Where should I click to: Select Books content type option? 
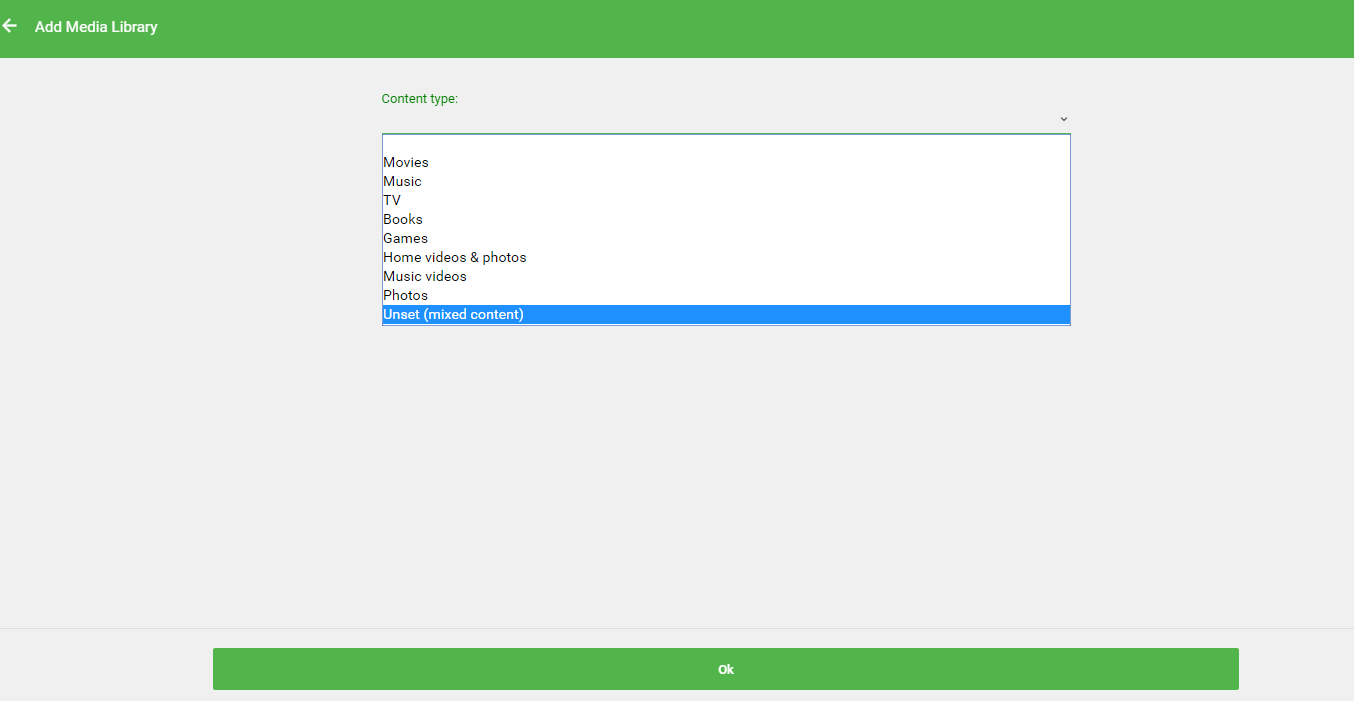[x=726, y=219]
